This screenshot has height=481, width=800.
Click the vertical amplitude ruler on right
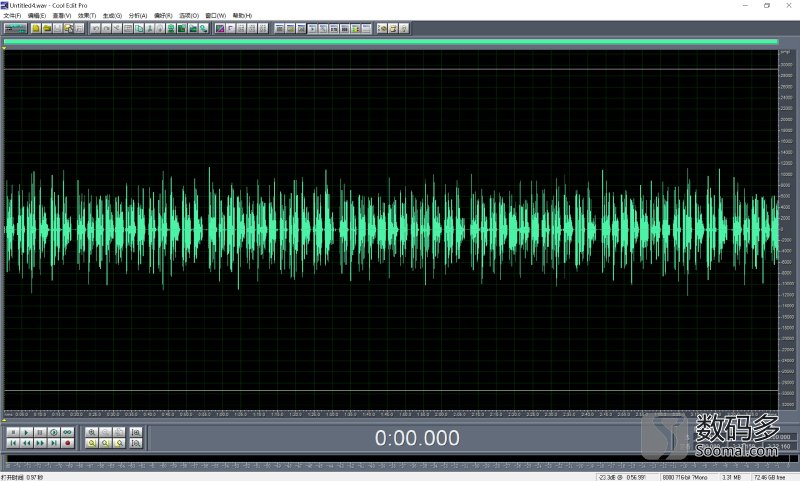(x=786, y=230)
